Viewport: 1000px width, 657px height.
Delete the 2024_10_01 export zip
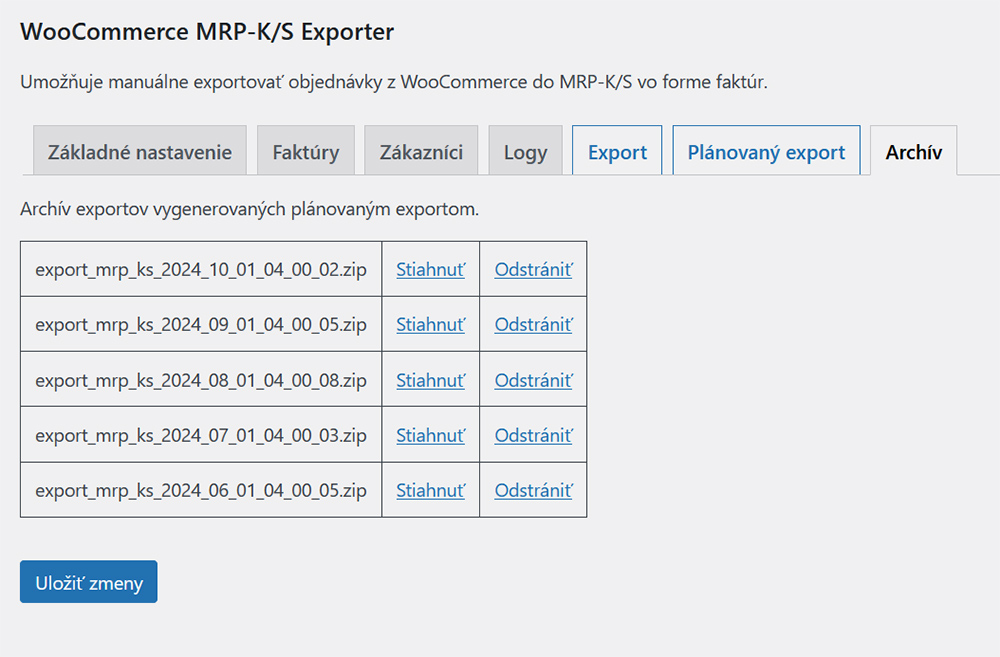tap(534, 270)
